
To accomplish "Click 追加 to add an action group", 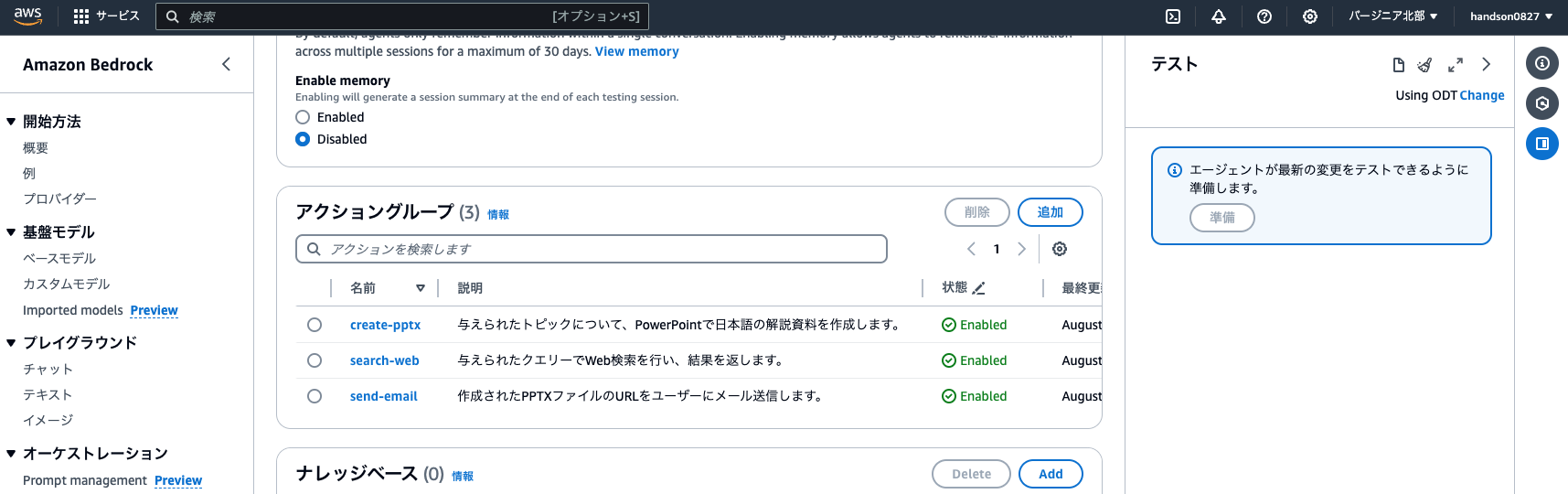I will [x=1051, y=212].
